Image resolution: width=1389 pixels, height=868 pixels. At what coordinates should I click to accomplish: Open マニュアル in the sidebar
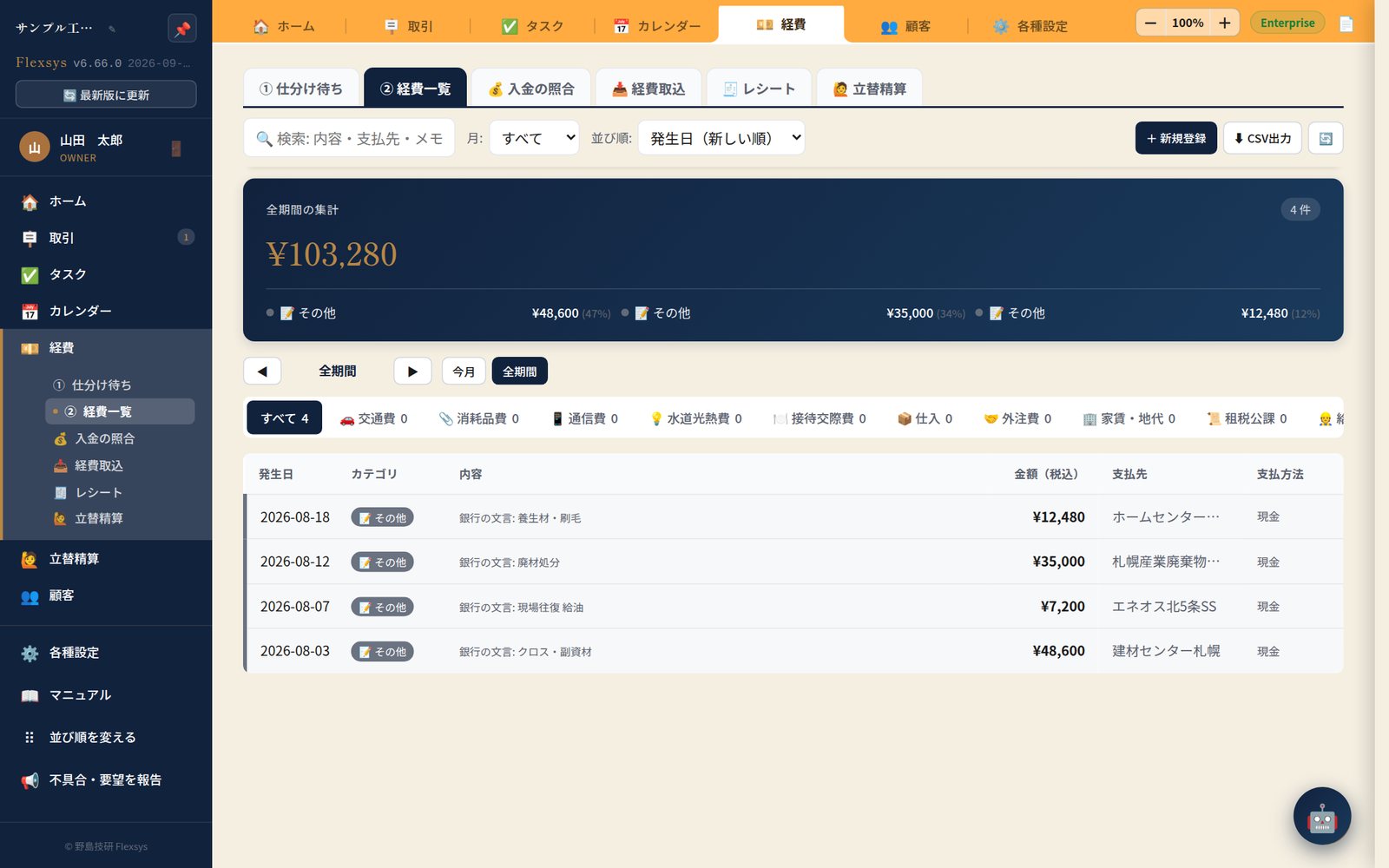coord(106,695)
